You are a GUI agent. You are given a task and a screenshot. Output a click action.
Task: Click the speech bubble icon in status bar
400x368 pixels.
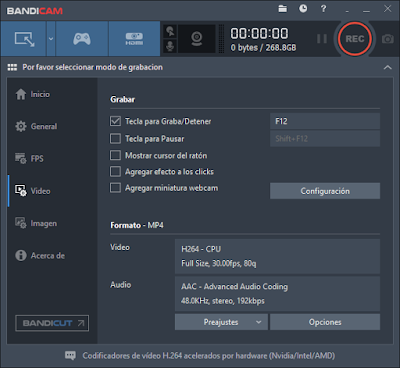70,356
